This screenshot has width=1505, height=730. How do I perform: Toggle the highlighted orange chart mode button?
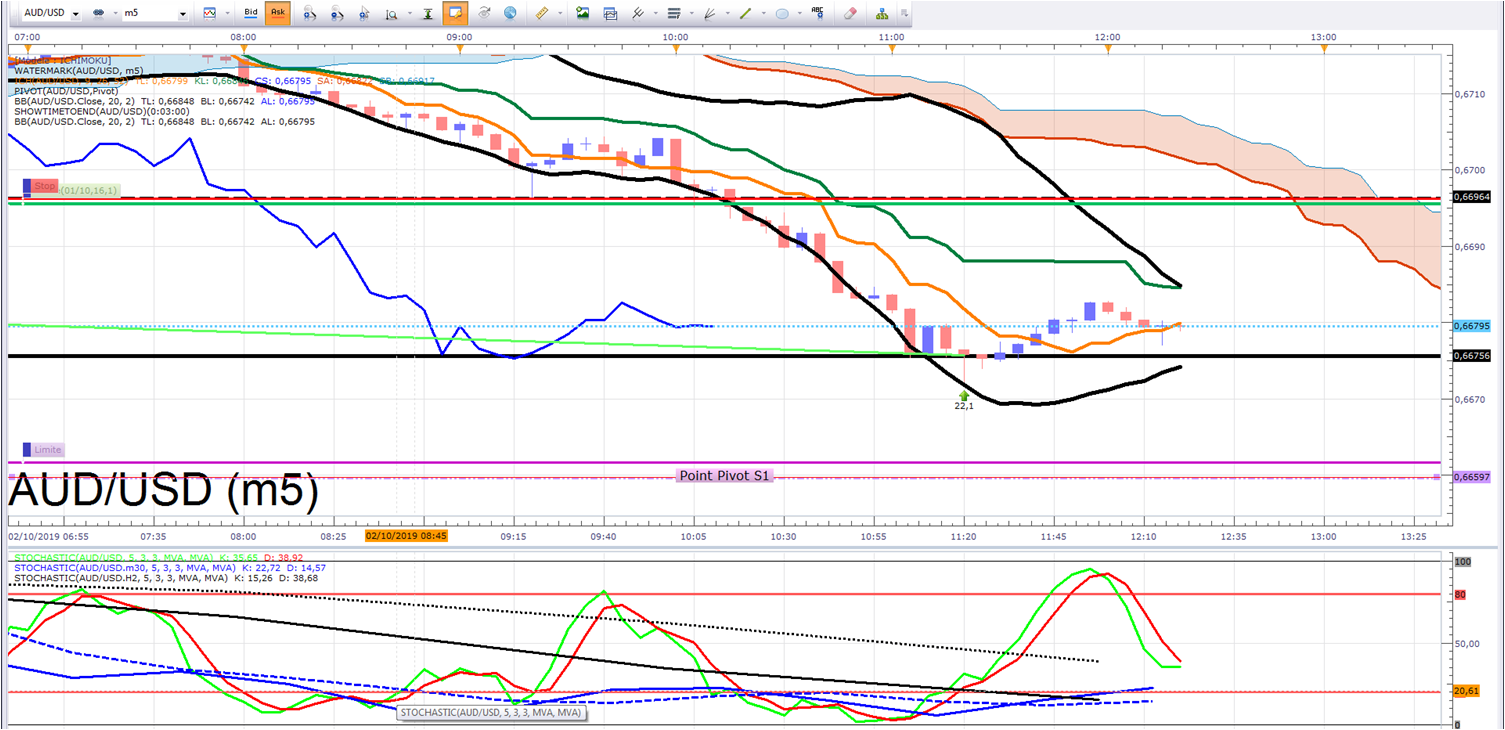(455, 14)
